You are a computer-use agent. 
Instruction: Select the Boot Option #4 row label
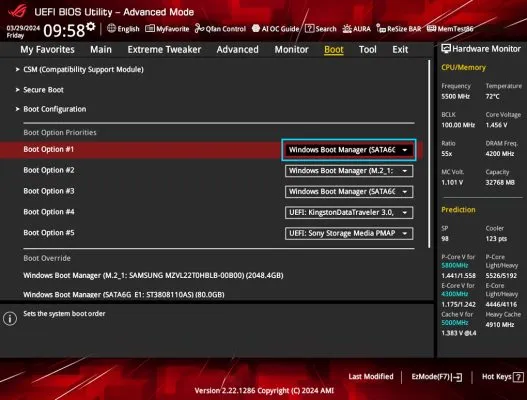49,212
